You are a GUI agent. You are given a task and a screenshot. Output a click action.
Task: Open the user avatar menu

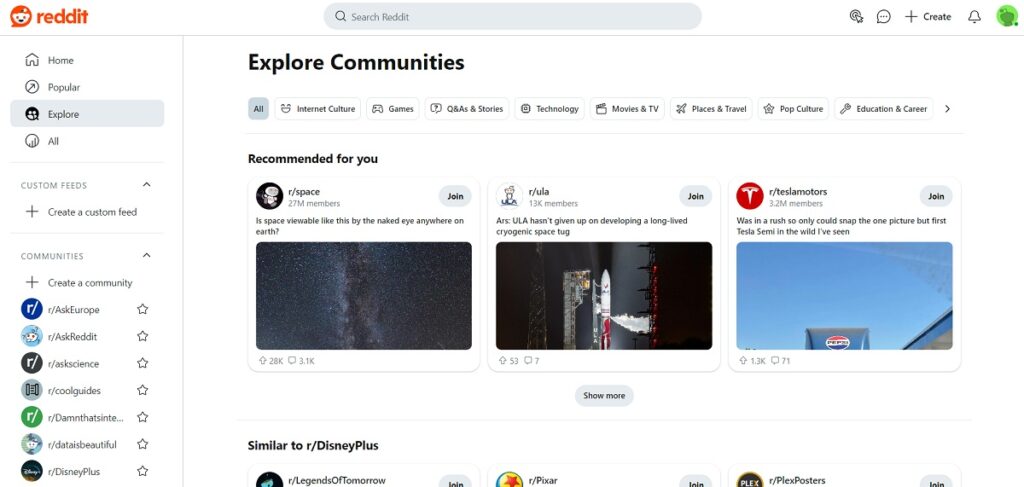pos(1006,16)
